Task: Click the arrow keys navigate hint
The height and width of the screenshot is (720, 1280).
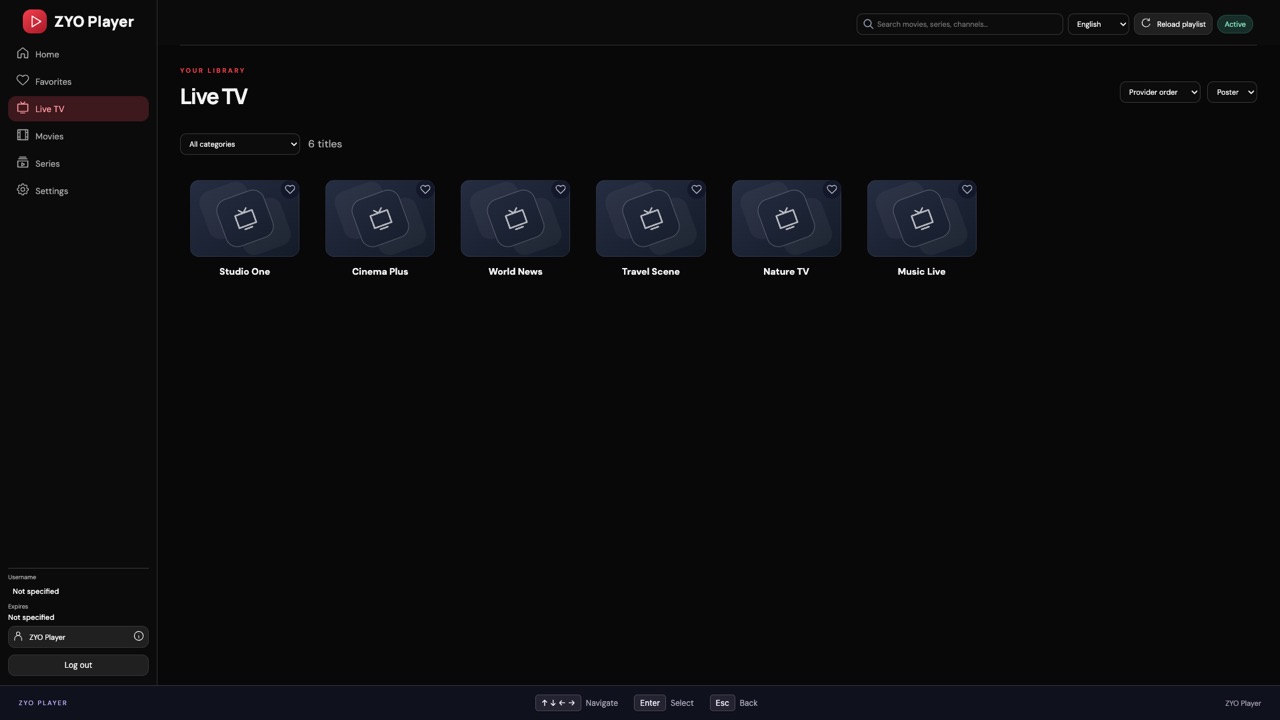Action: coord(558,703)
